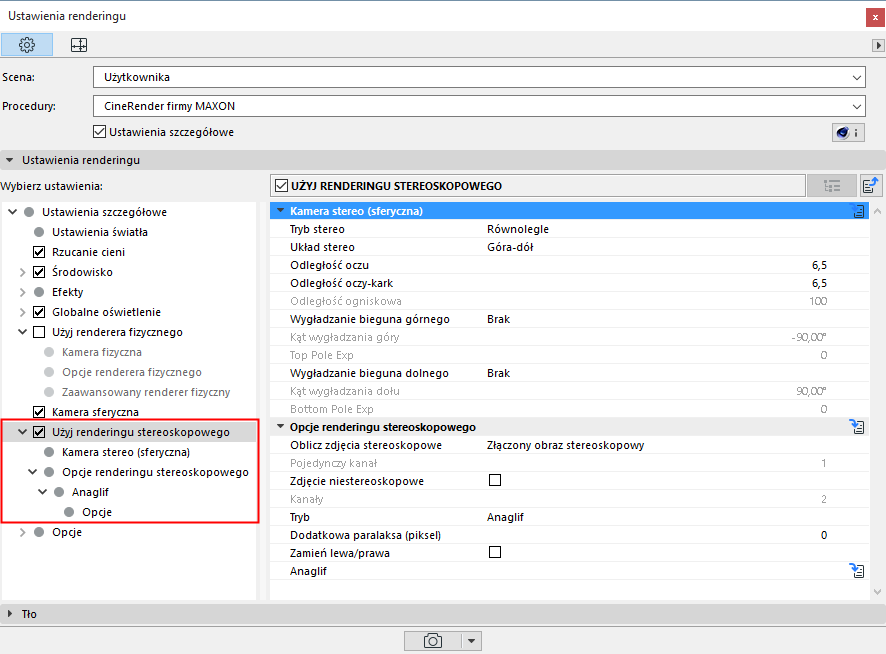
Task: Edit Odległość oczy-kark value field
Action: coord(819,283)
